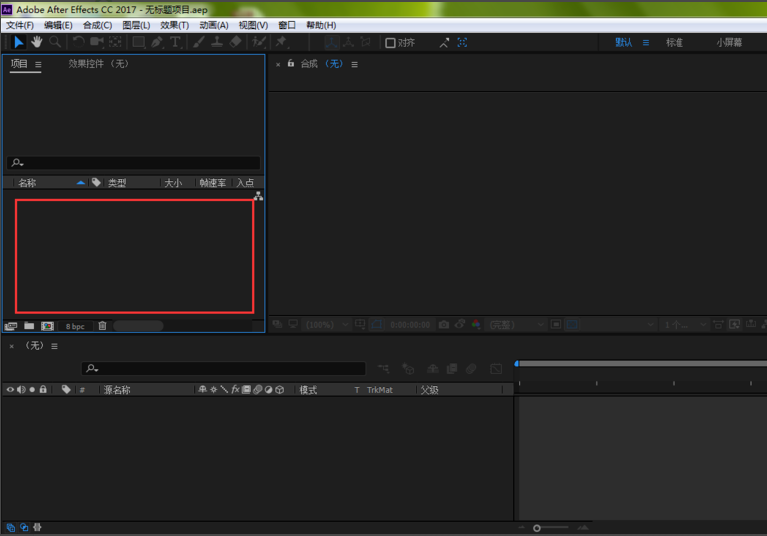This screenshot has height=536, width=767.
Task: Open the project flowchart view icon
Action: coord(258,196)
